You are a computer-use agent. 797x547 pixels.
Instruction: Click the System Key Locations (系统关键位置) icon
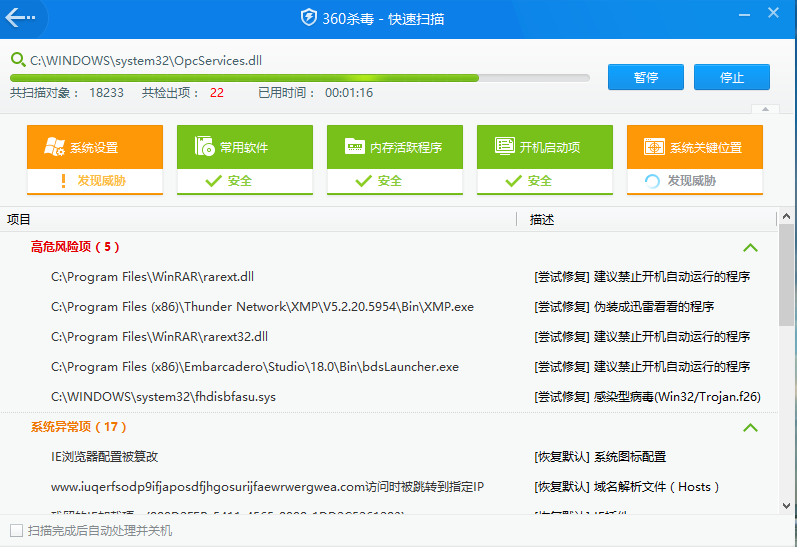pyautogui.click(x=654, y=147)
